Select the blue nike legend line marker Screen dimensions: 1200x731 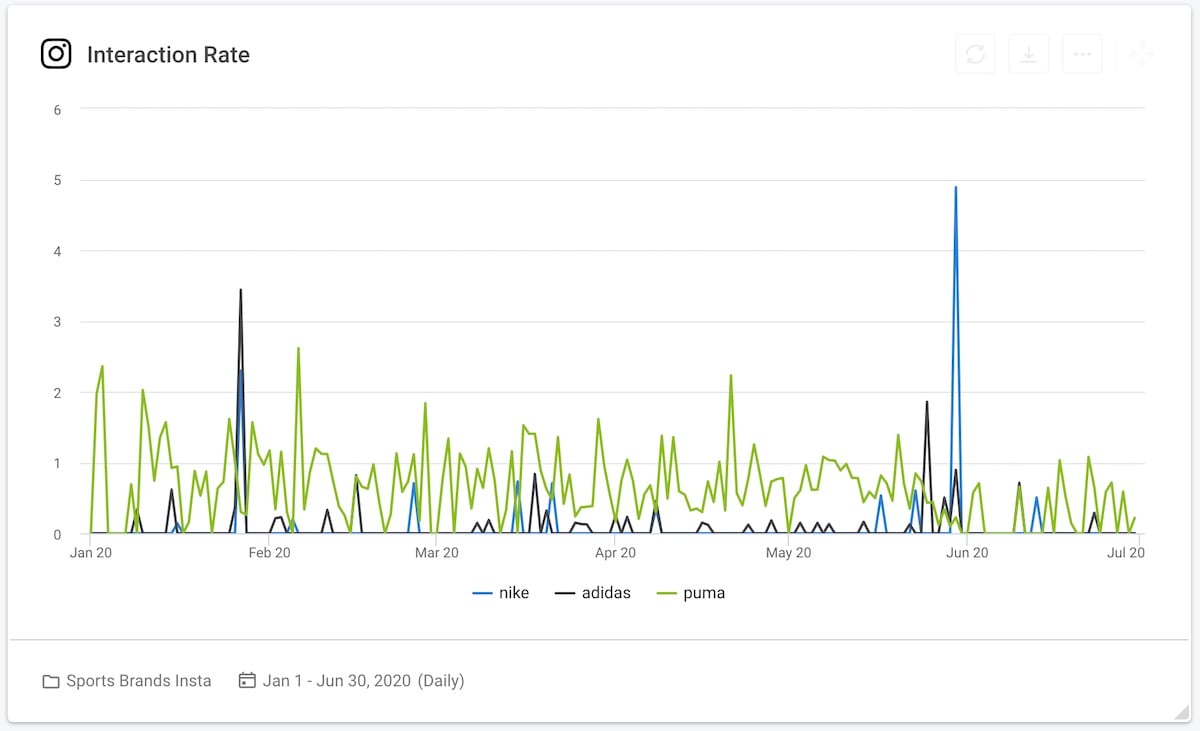pos(482,592)
